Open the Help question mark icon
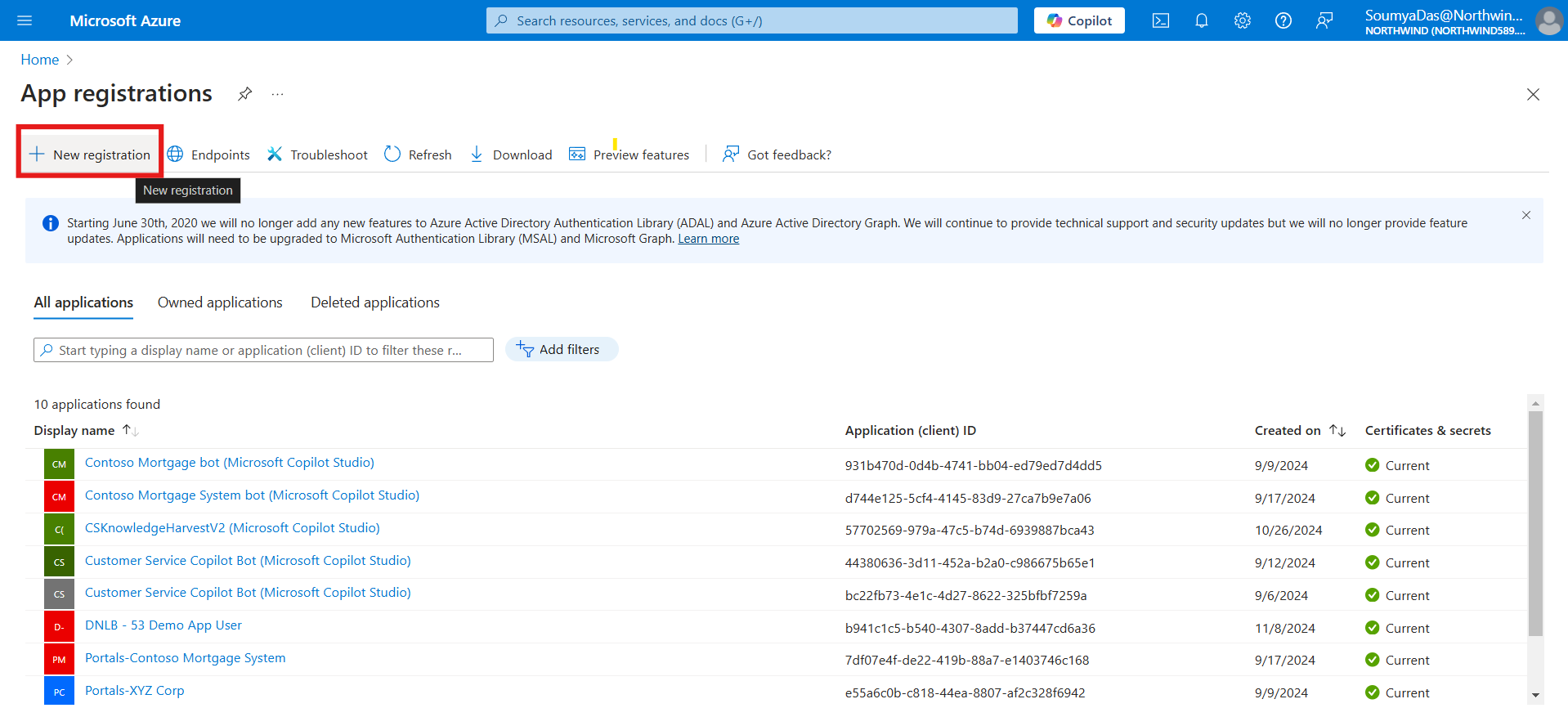The image size is (1568, 708). pos(1283,20)
